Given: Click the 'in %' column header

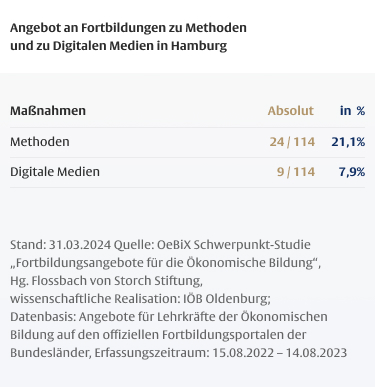Looking at the screenshot, I should (352, 111).
